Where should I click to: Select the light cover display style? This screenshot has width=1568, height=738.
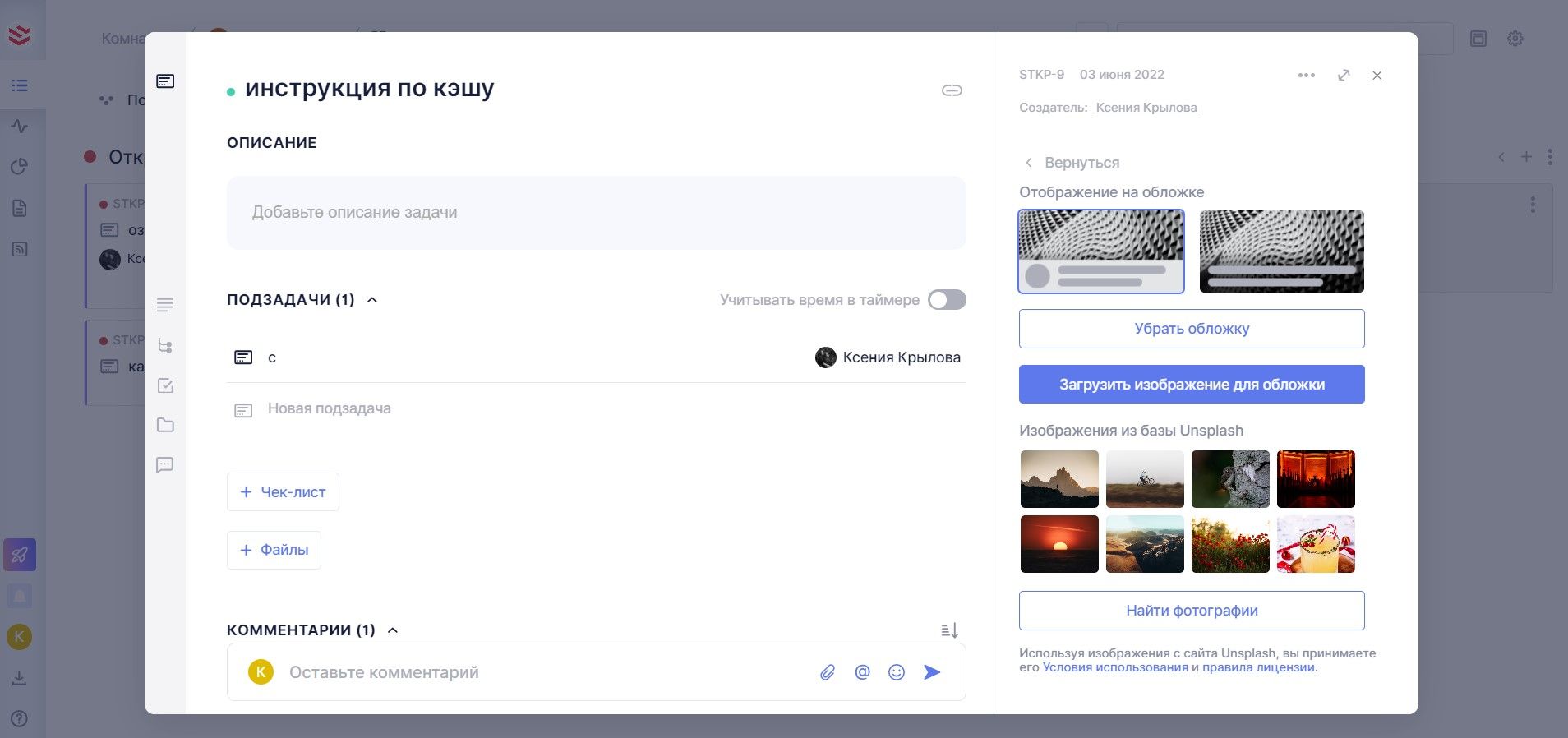[x=1101, y=251]
